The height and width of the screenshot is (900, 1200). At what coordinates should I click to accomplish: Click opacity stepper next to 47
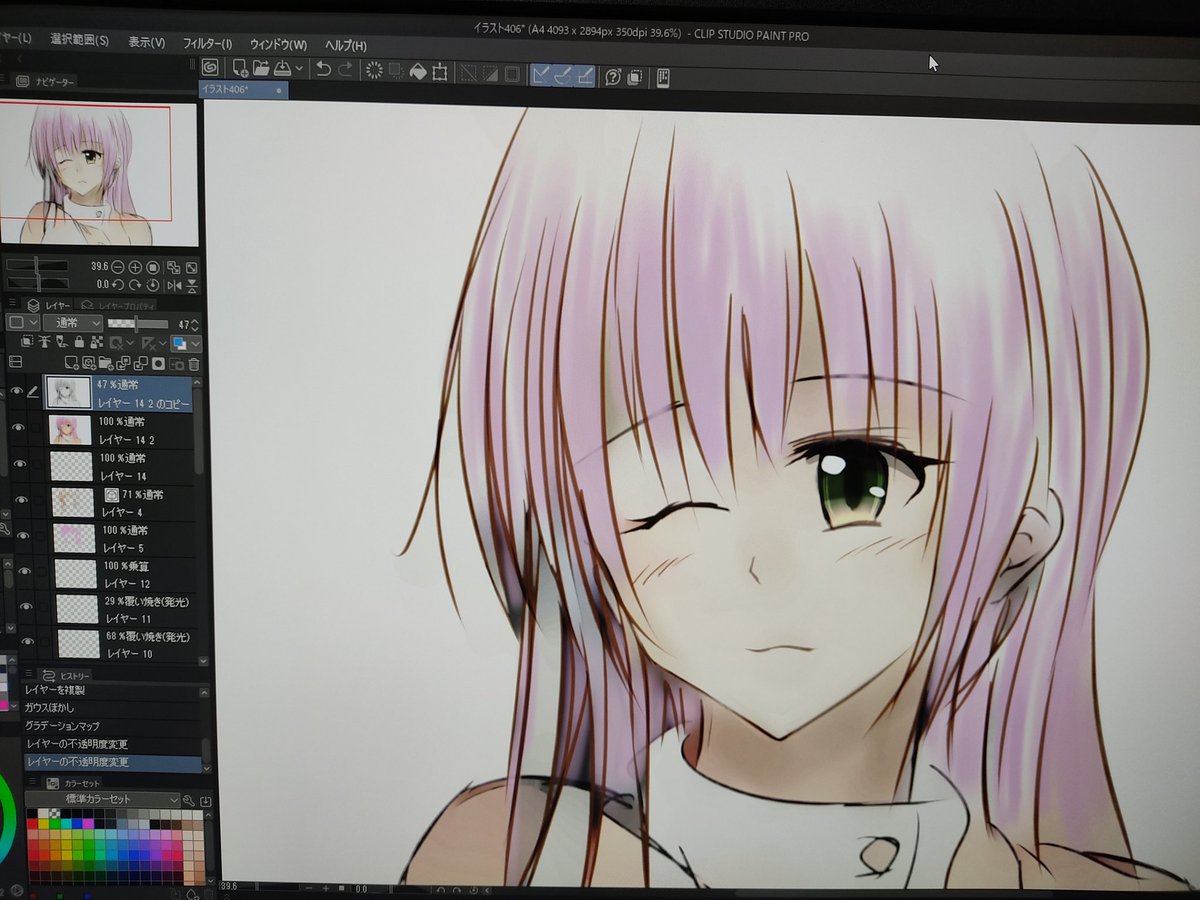pyautogui.click(x=195, y=324)
